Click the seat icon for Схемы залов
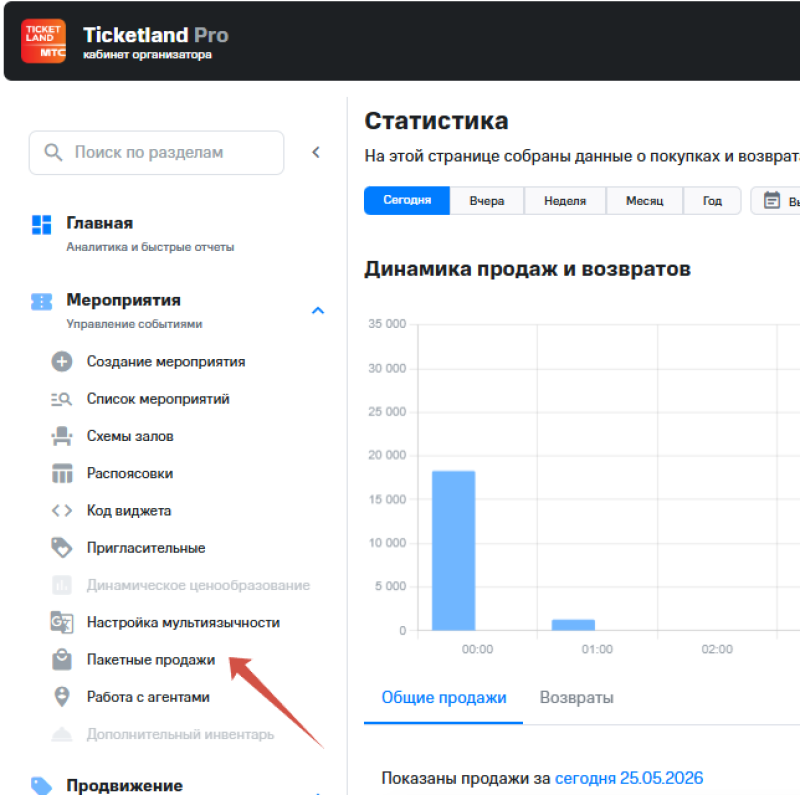This screenshot has height=795, width=800. 62,436
